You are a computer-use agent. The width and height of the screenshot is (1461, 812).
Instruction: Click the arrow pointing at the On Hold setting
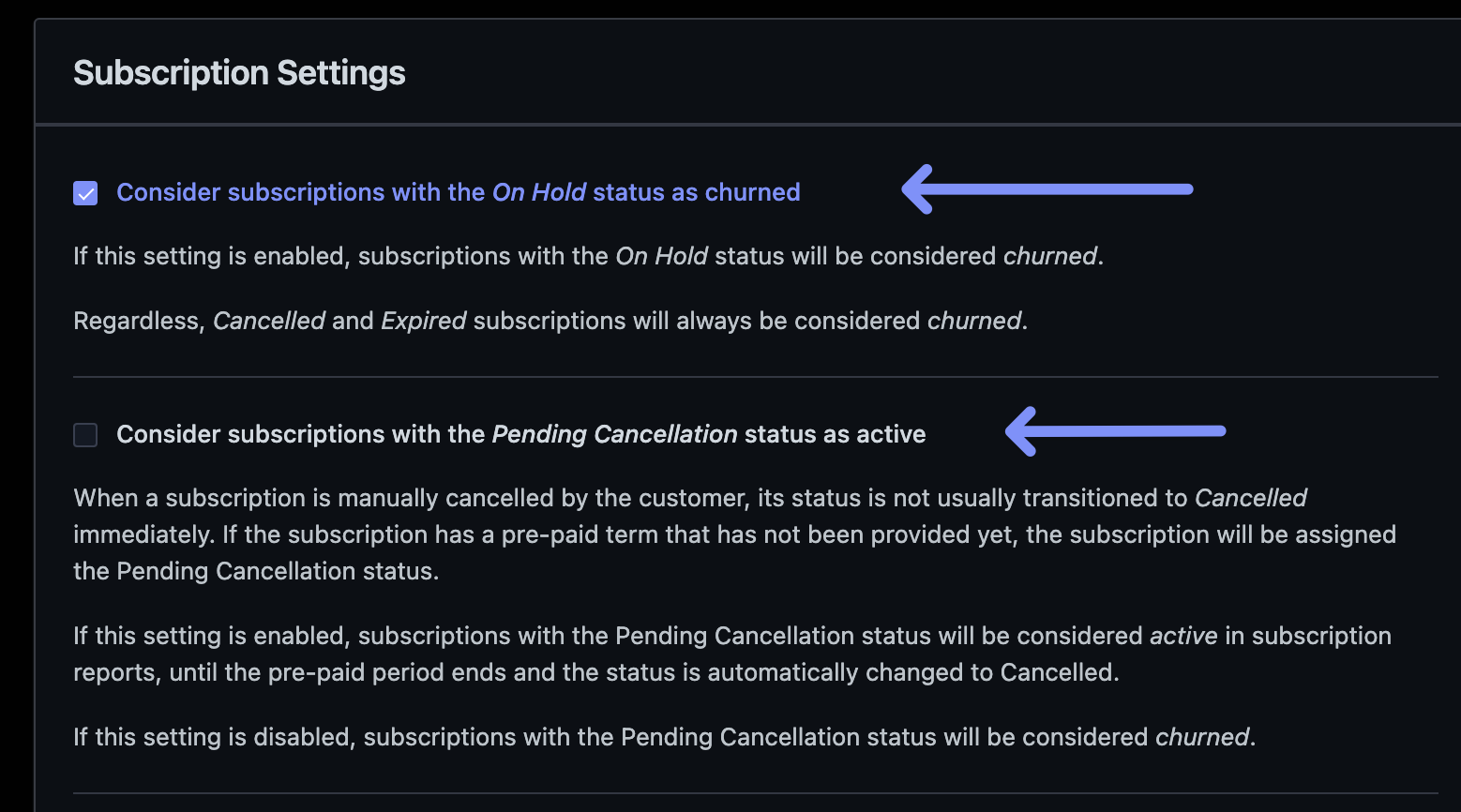[x=1047, y=189]
